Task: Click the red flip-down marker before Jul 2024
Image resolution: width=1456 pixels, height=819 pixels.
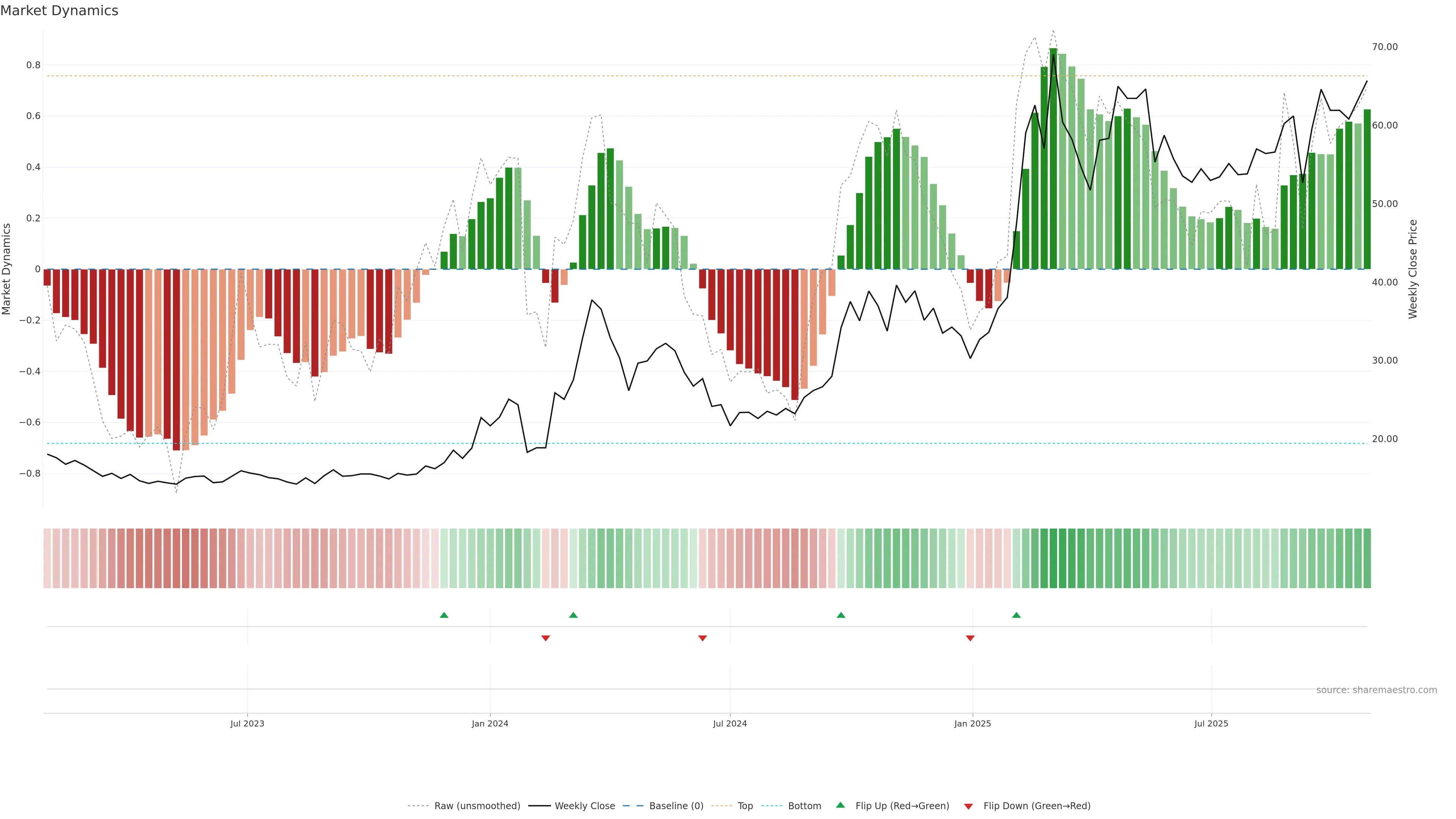Action: click(703, 638)
